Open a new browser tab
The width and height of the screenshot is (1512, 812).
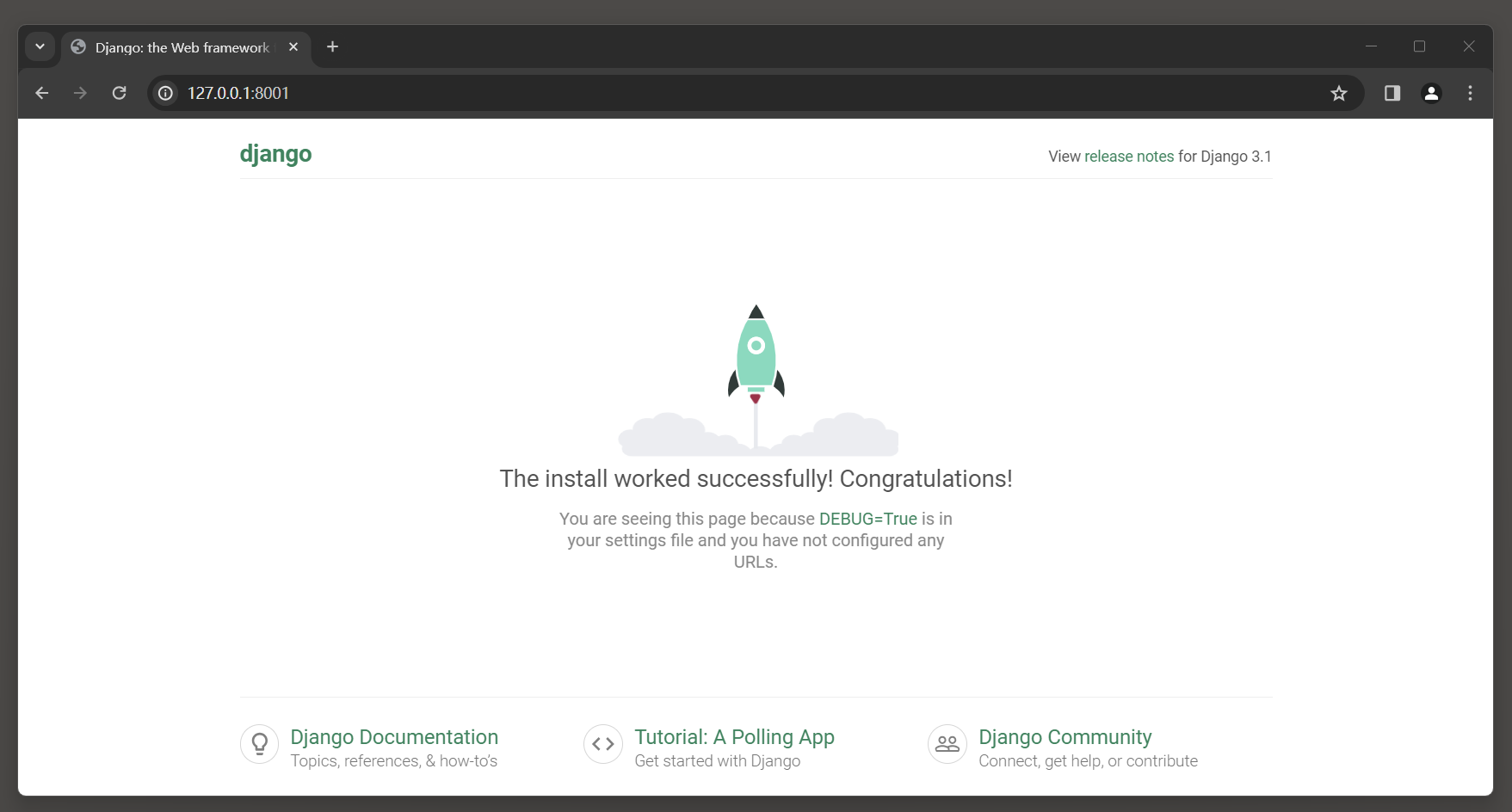click(x=333, y=46)
